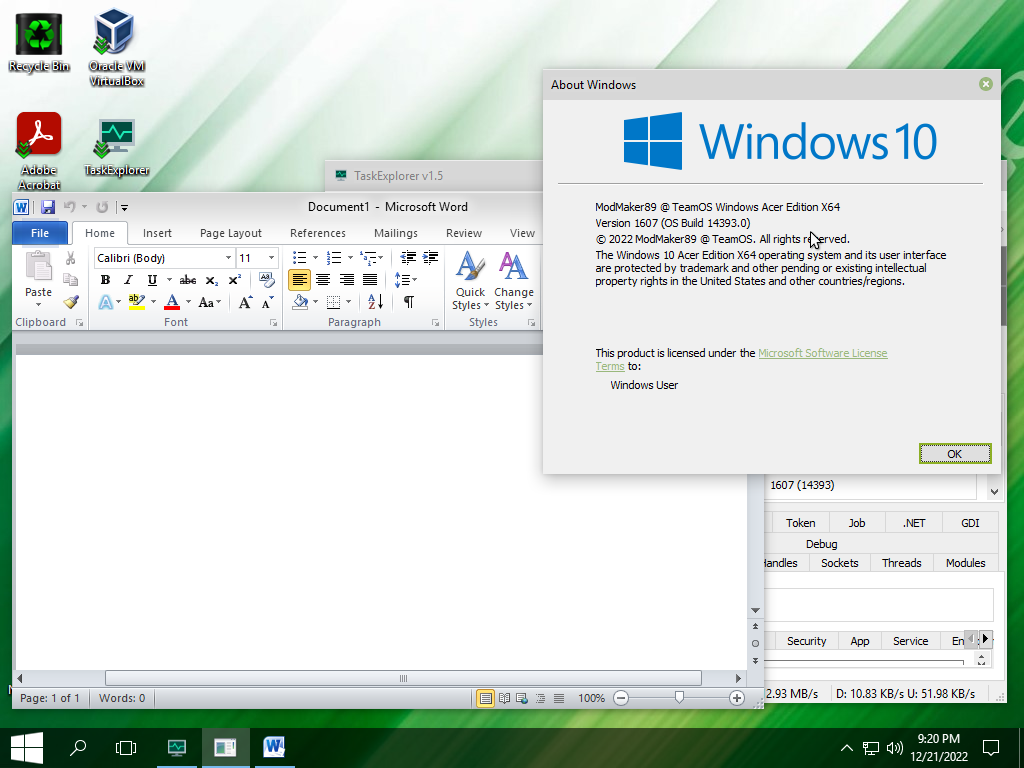1024x768 pixels.
Task: Switch to the Page Layout ribbon tab
Action: [231, 233]
